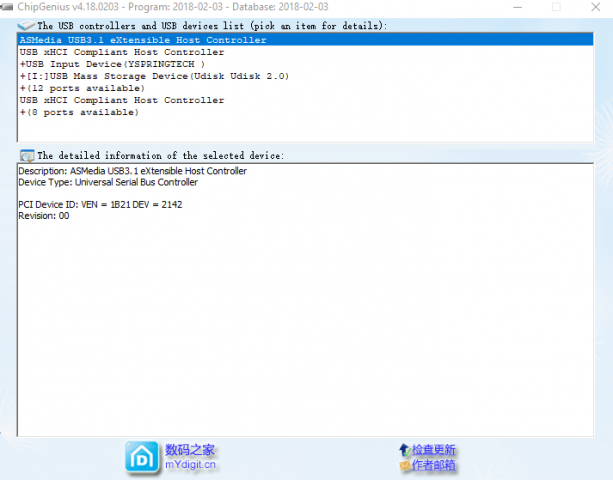Click the ChipGenius title bar app icon
The height and width of the screenshot is (480, 613).
7,7
